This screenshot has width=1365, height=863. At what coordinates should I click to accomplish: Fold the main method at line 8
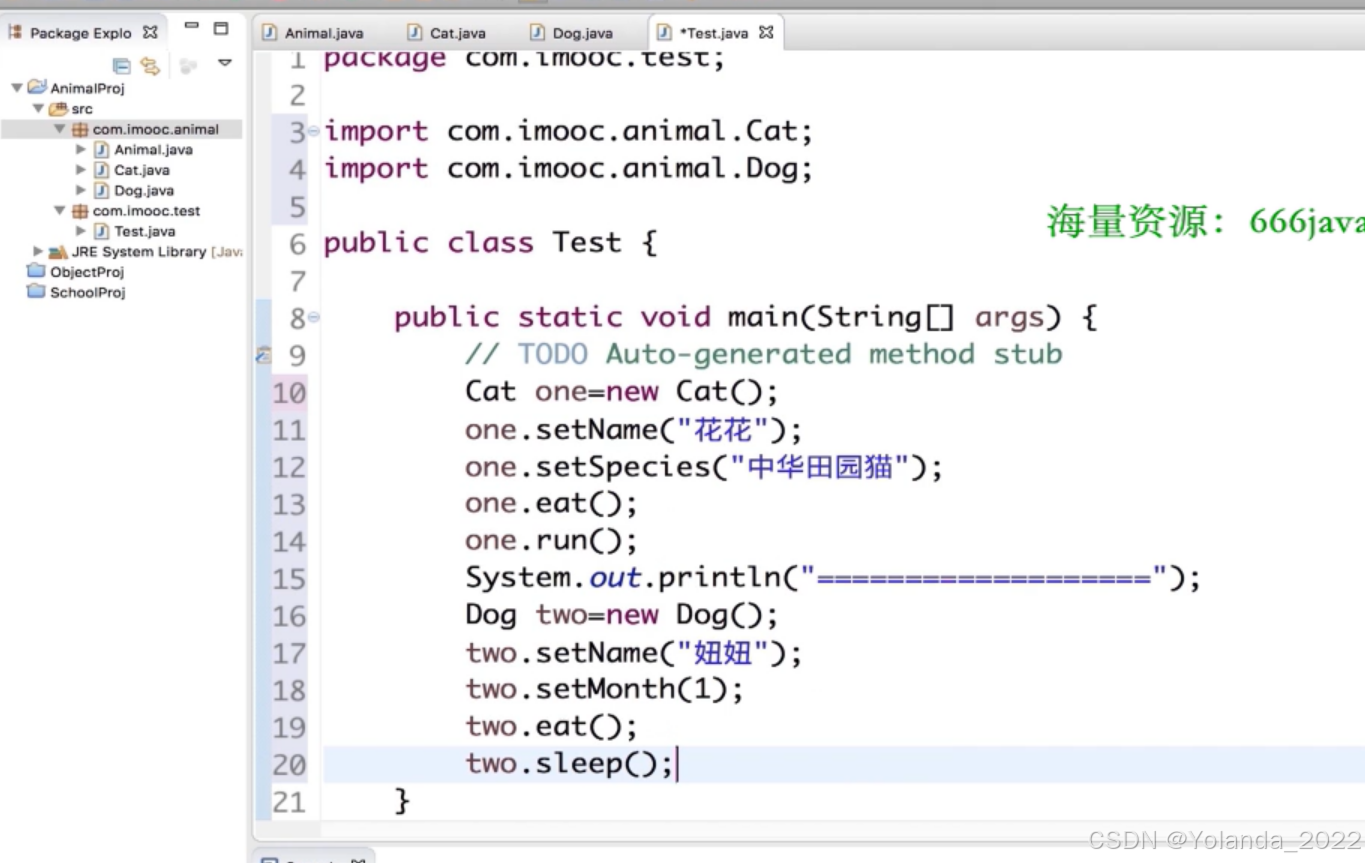[314, 317]
